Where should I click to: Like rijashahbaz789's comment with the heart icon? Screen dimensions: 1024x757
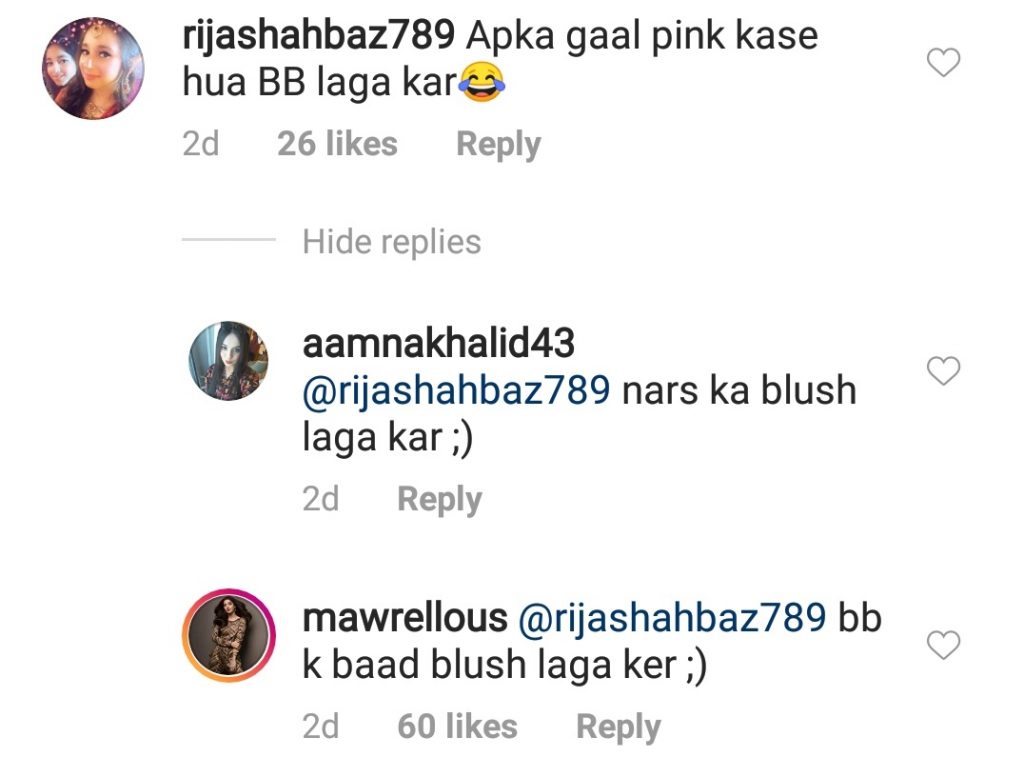coord(944,63)
